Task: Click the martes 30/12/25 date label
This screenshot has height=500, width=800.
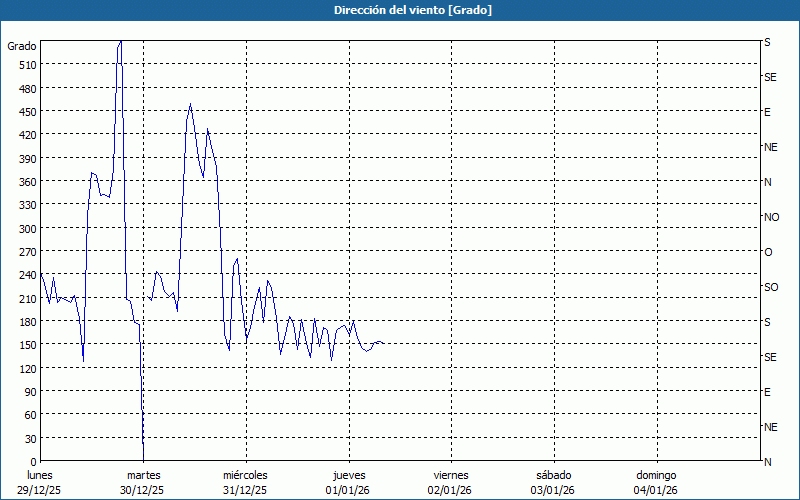Action: pos(143,483)
